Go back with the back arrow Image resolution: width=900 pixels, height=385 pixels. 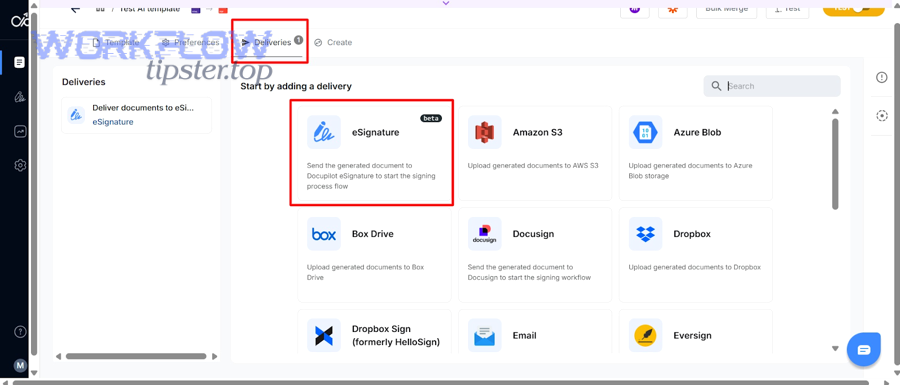click(x=75, y=8)
